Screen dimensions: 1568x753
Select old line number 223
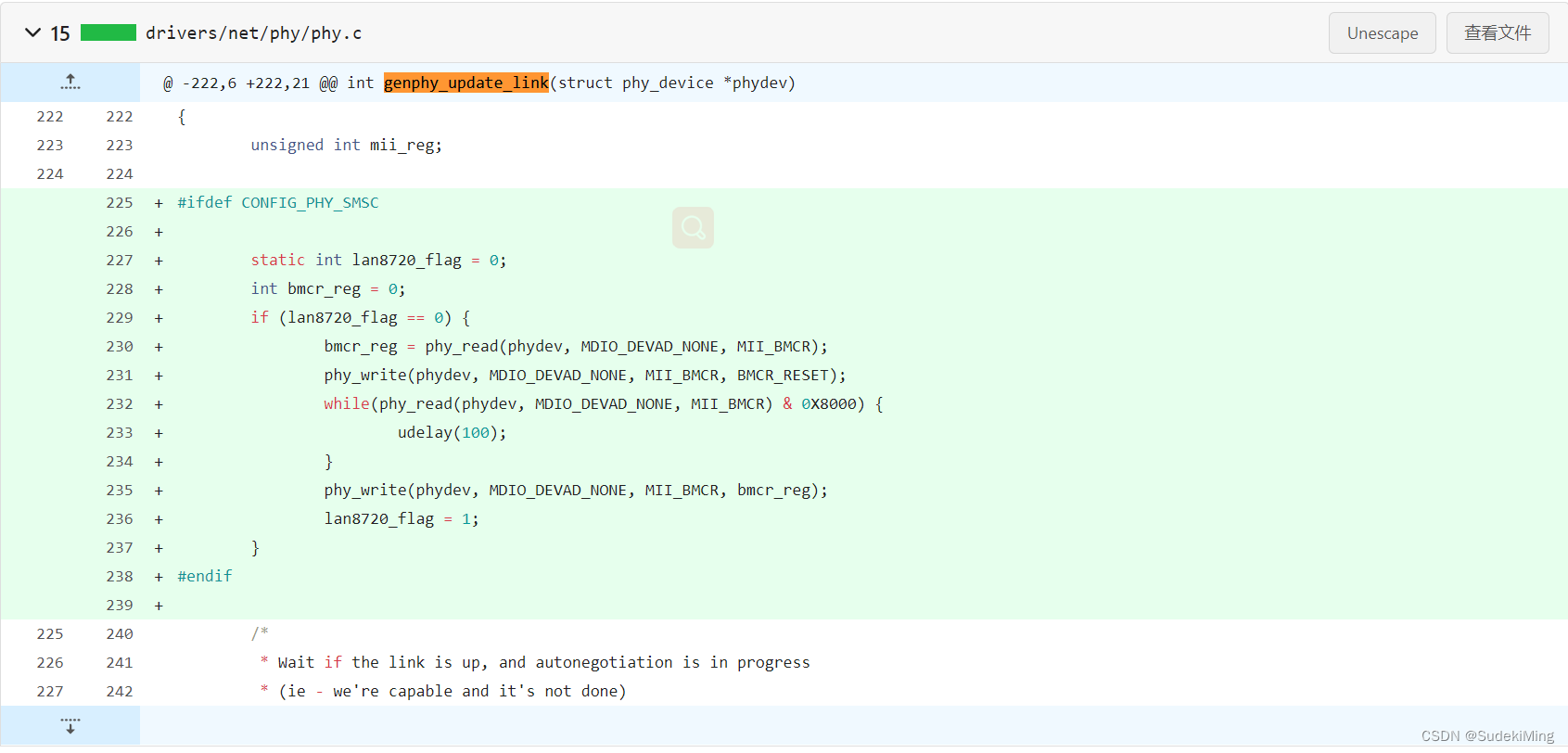point(50,145)
